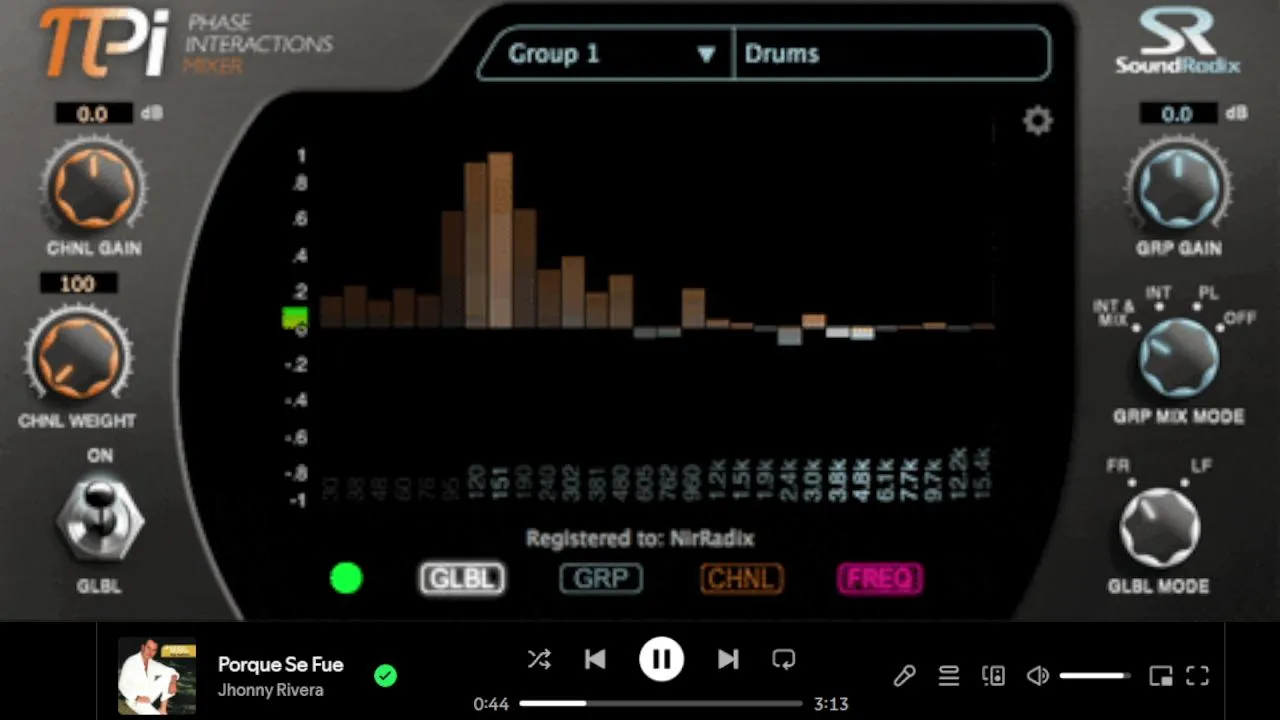1280x720 pixels.
Task: Open the Group 1 dropdown
Action: 607,54
